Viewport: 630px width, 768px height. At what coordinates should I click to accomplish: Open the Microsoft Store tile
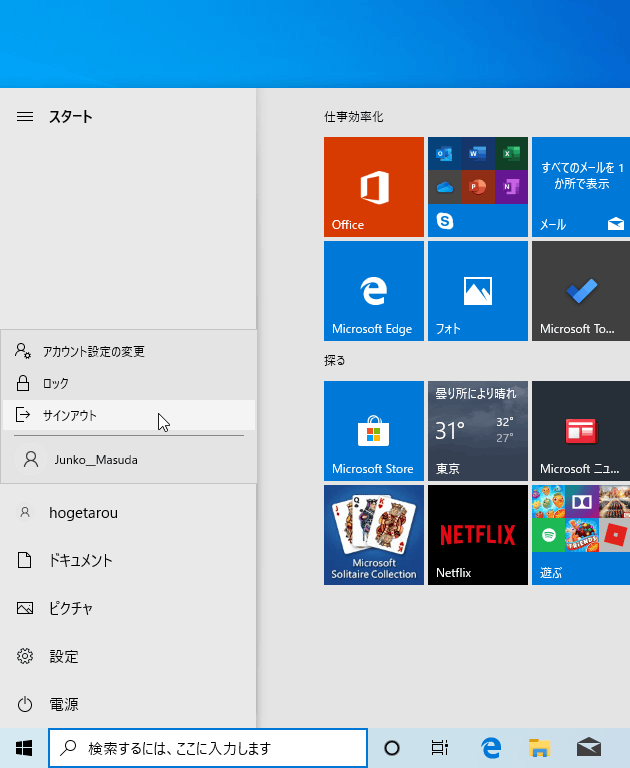[x=374, y=431]
